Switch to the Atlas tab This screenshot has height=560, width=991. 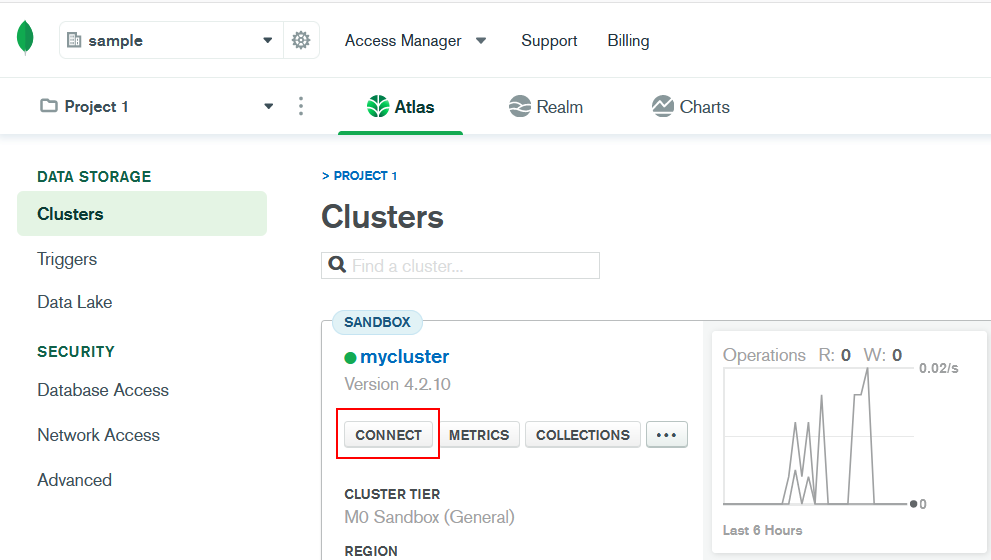click(x=401, y=107)
